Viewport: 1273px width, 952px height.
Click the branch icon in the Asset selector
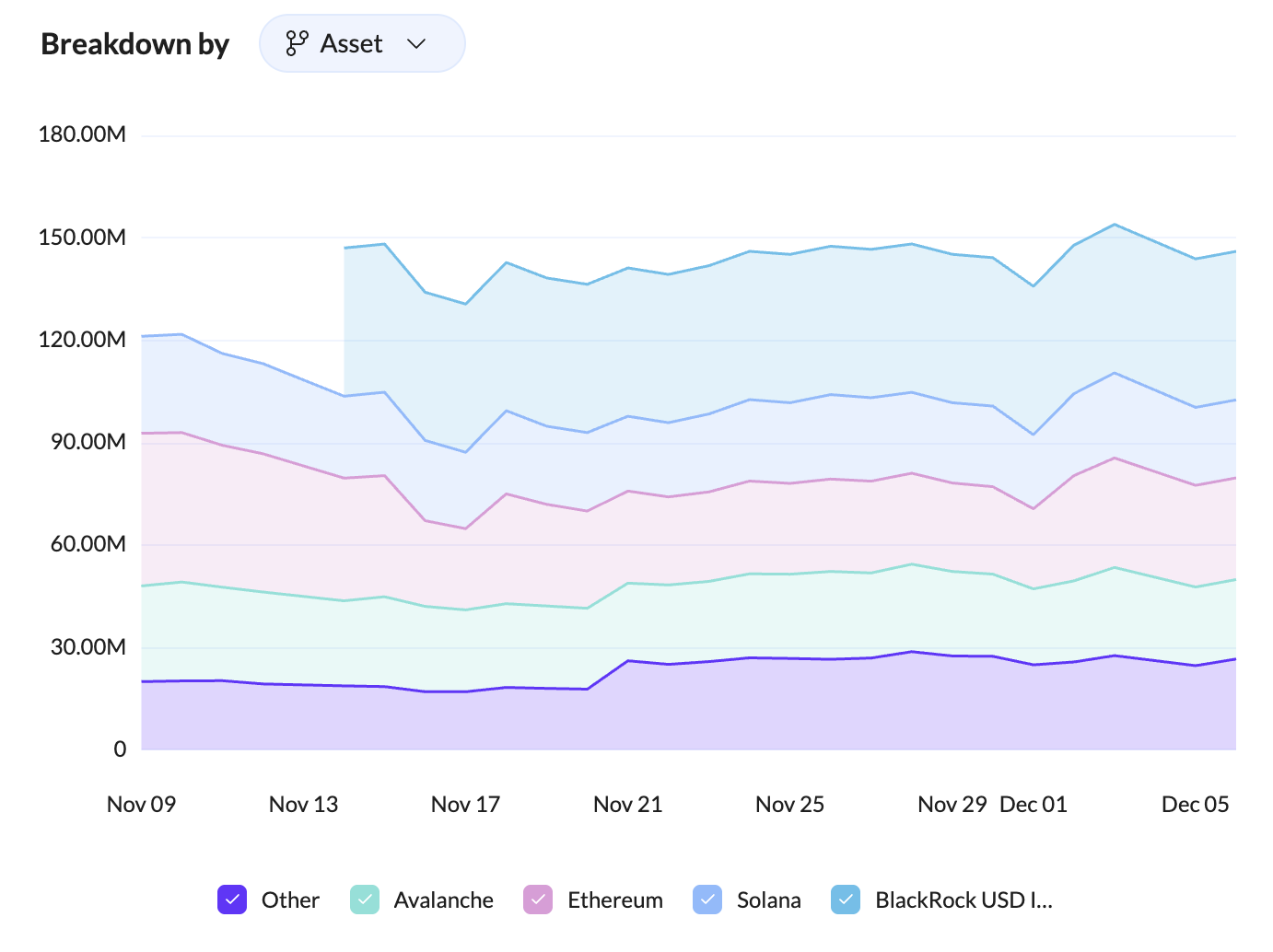[297, 43]
